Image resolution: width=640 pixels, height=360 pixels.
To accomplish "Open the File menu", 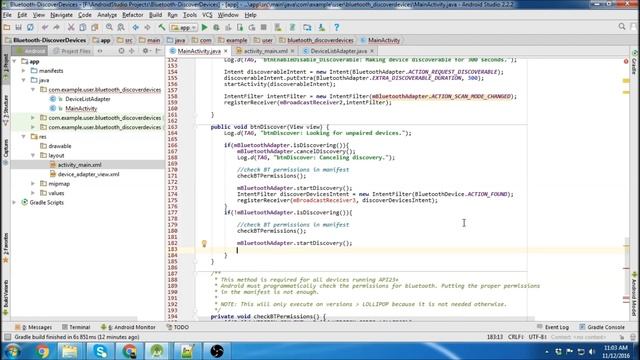I will (x=7, y=15).
